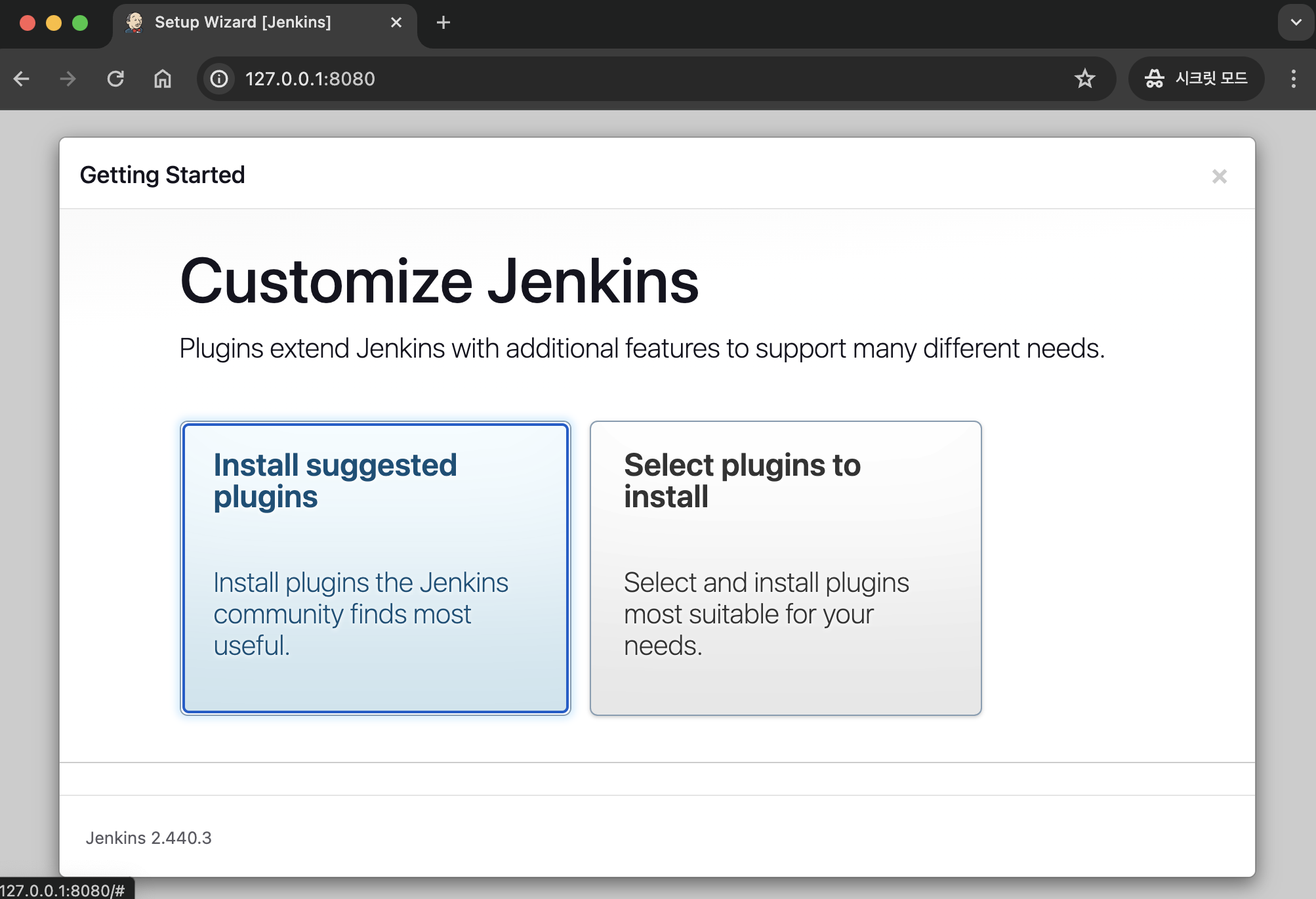Close the Setup Wizard [Jenkins] tab
Screen dimensions: 1316x899
(x=396, y=22)
